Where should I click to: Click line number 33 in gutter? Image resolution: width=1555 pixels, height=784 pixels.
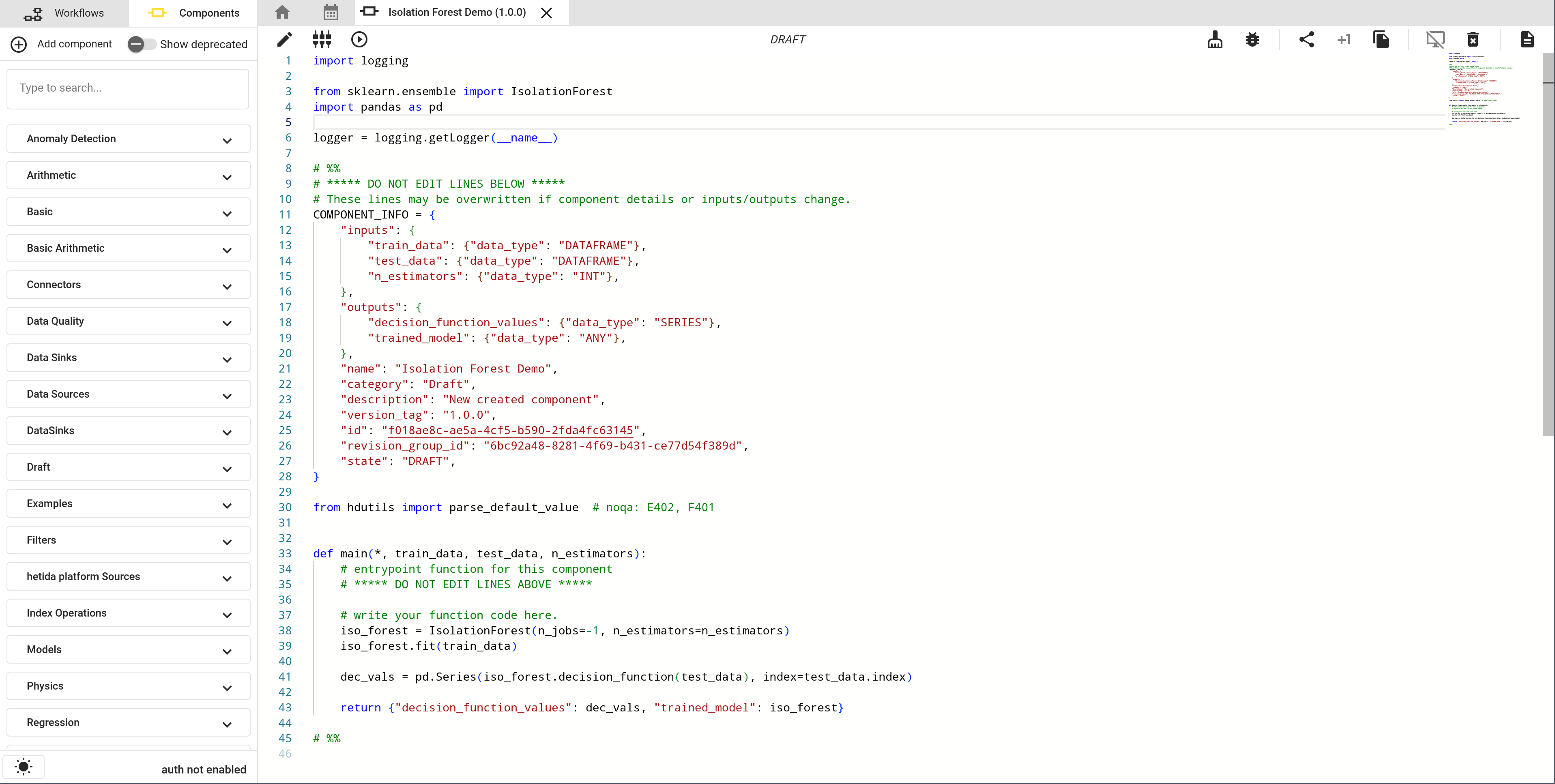(285, 553)
